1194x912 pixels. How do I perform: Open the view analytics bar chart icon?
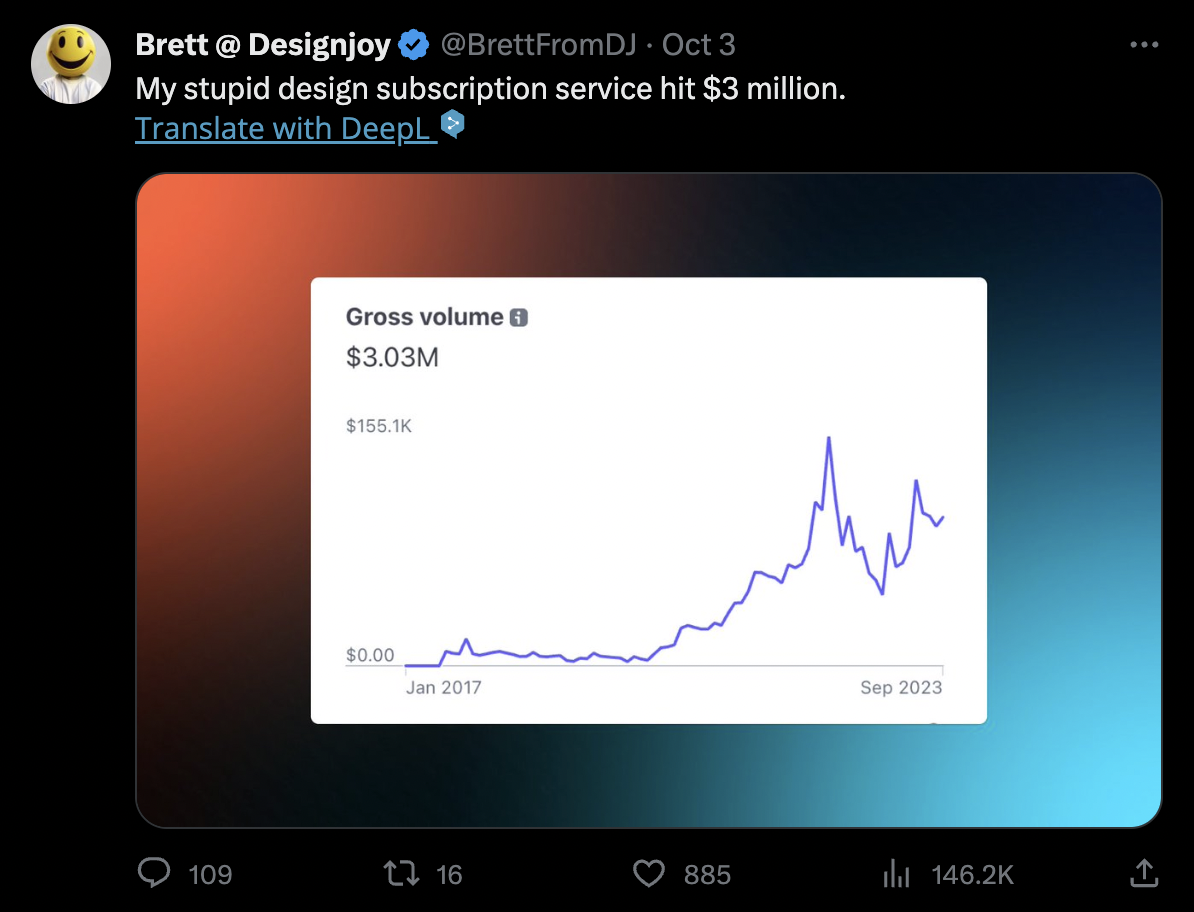coord(896,874)
